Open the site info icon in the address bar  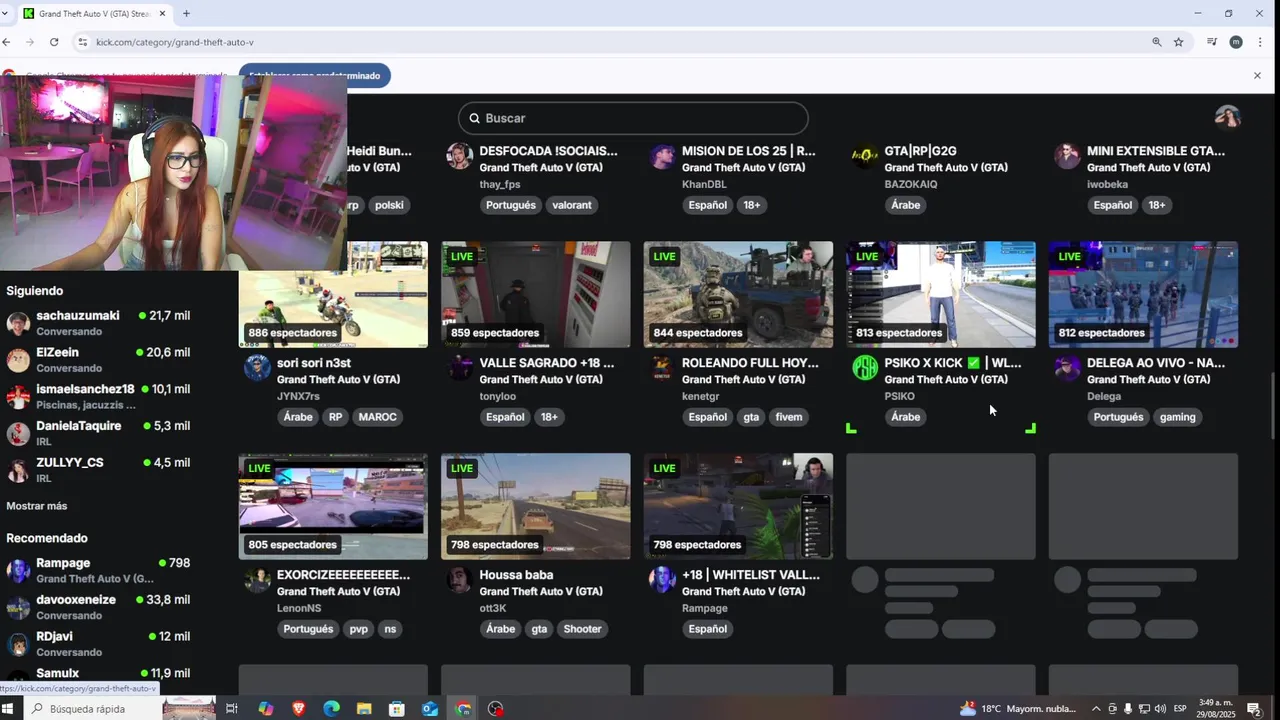click(82, 42)
